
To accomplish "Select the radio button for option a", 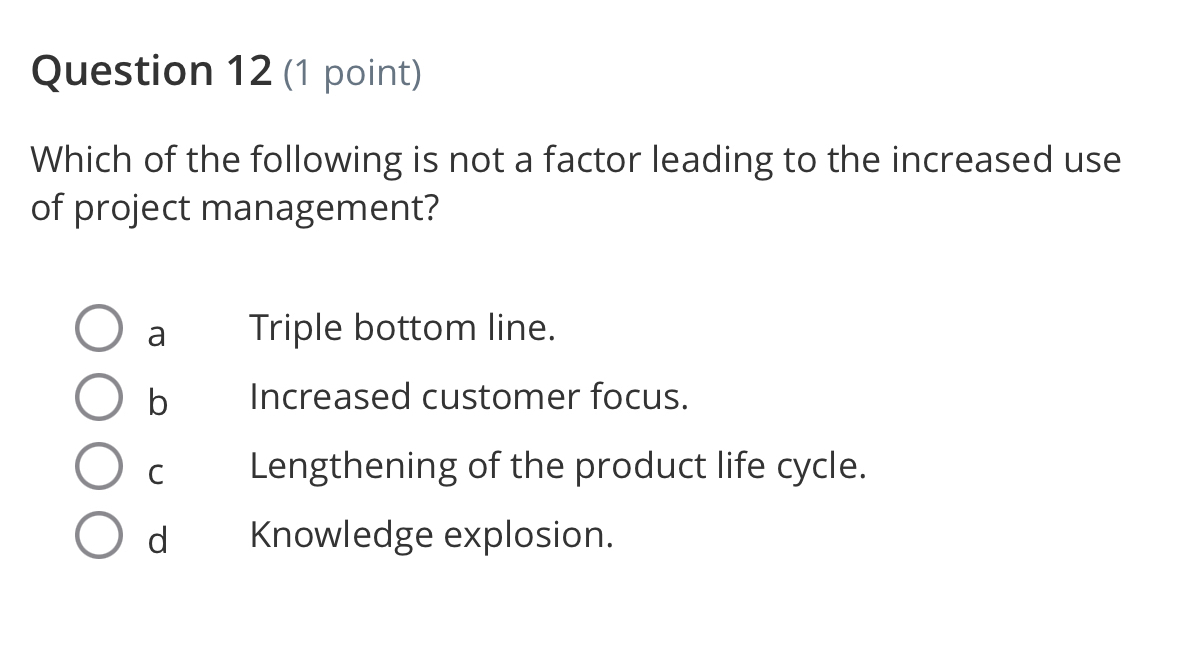I will tap(99, 328).
